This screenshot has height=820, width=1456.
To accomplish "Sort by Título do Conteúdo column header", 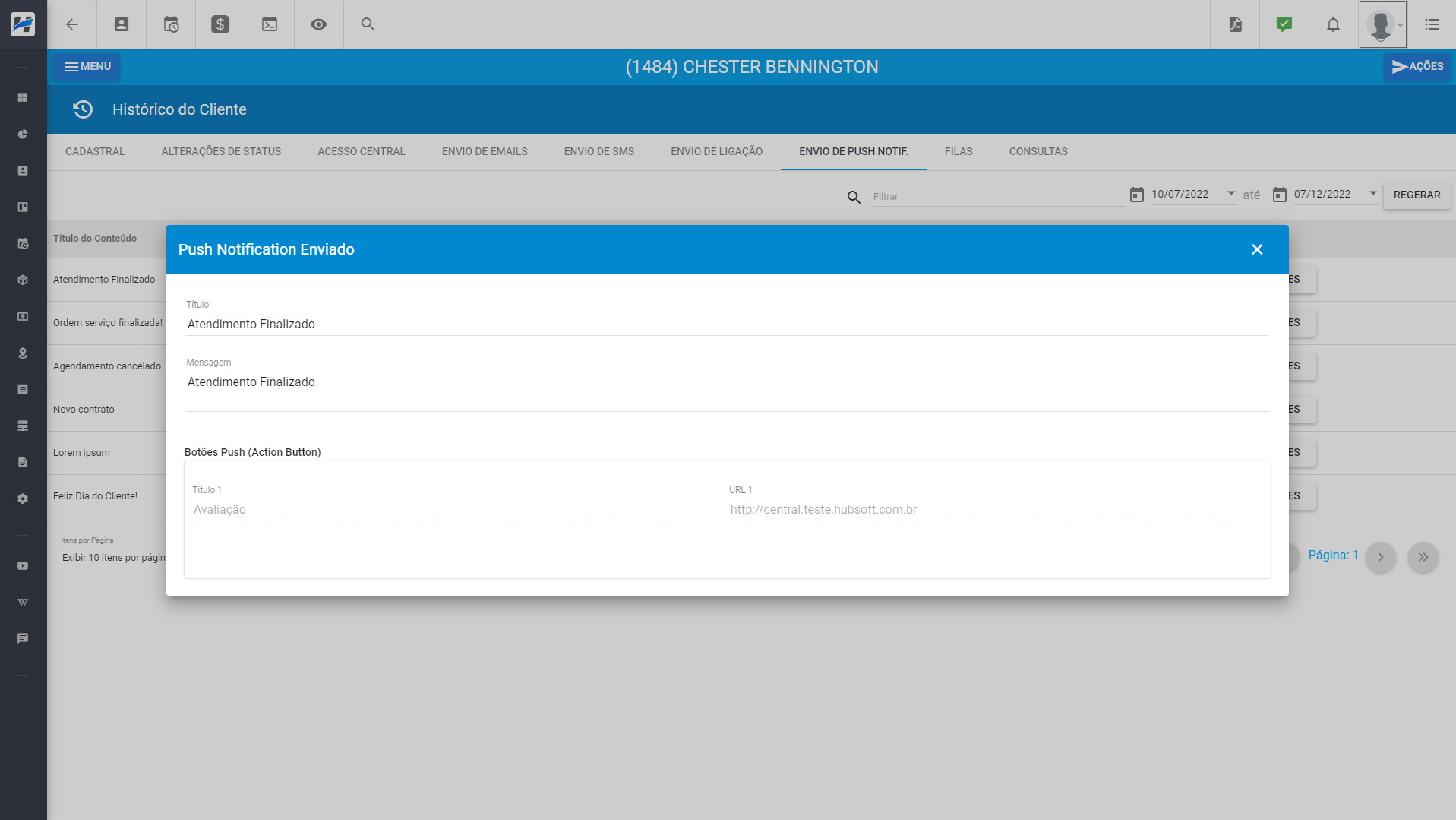I will (x=95, y=239).
